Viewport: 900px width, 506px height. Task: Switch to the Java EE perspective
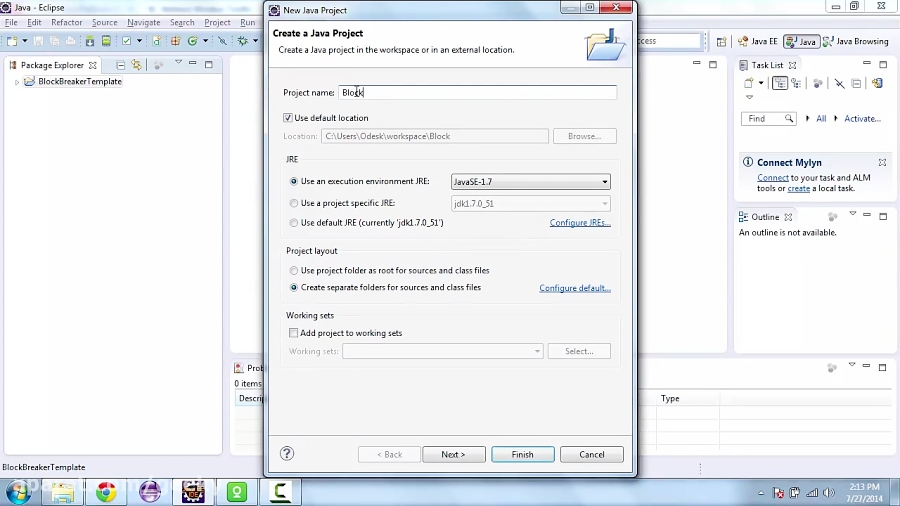coord(758,41)
